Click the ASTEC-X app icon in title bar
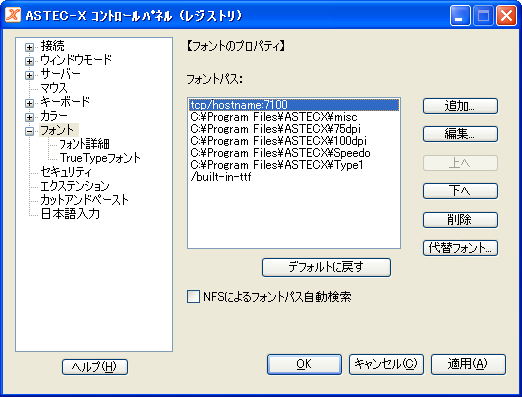 [x=13, y=15]
